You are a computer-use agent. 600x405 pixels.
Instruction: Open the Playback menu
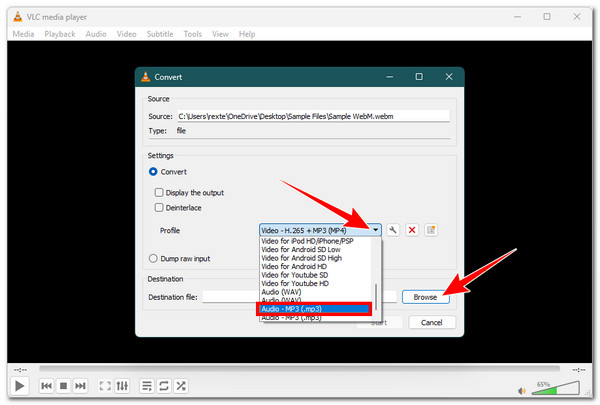tap(60, 34)
